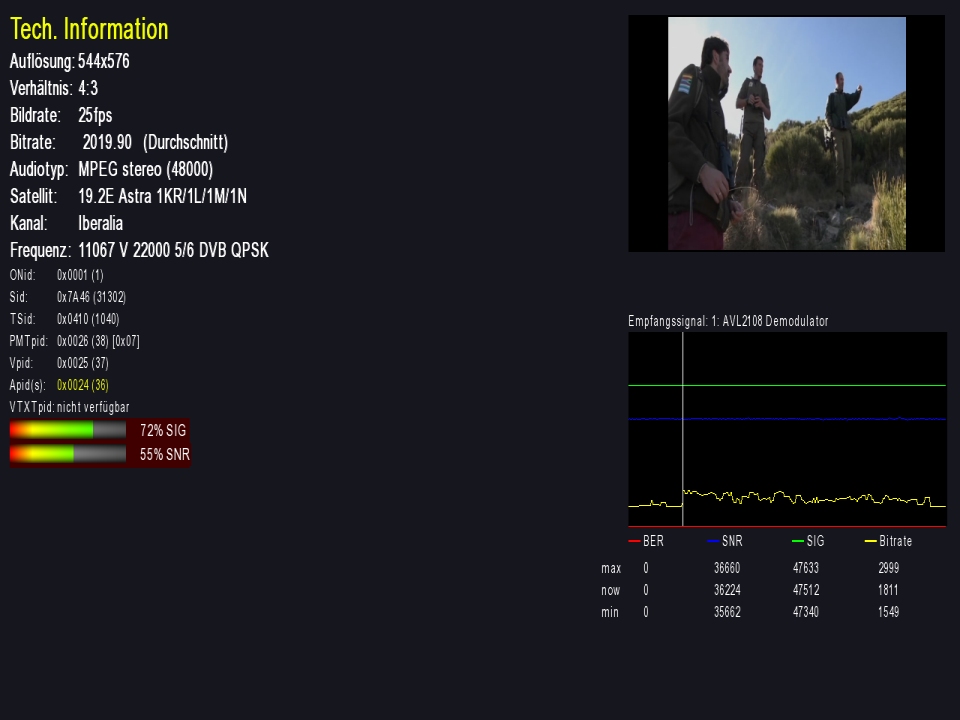This screenshot has height=720, width=960.
Task: Click the max Bitrate value 2999
Action: 888,568
